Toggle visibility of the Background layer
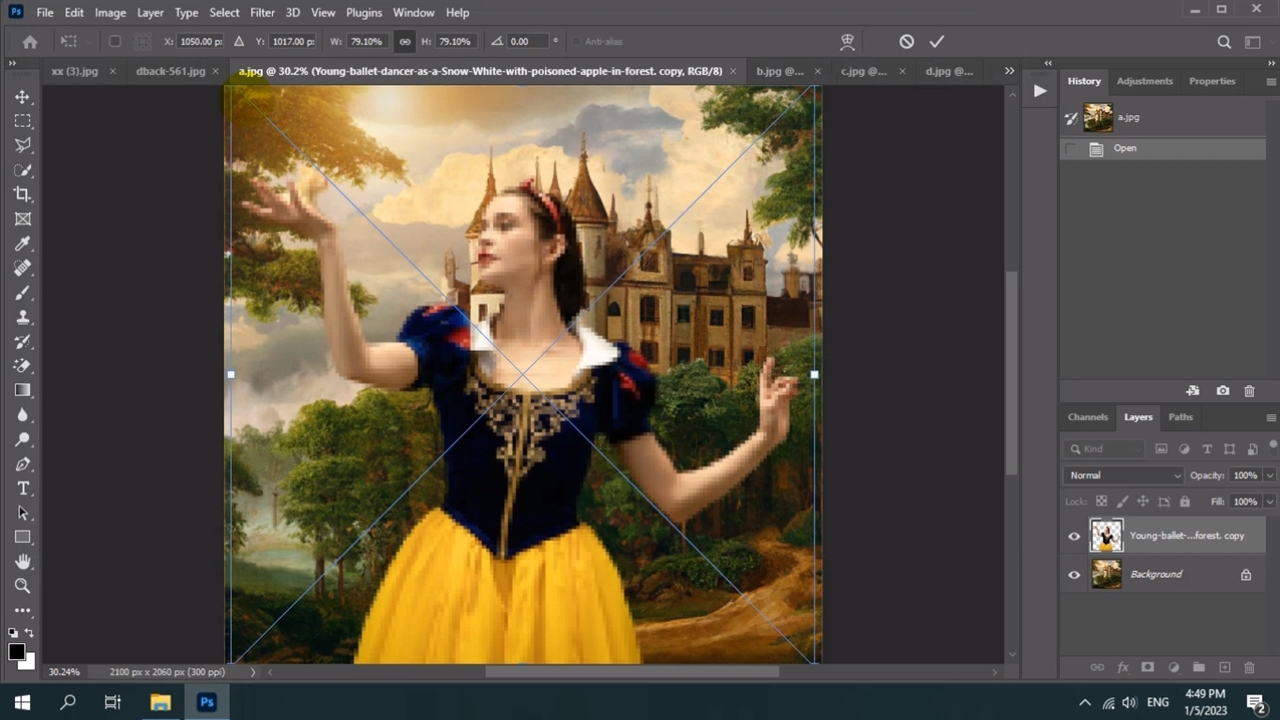The width and height of the screenshot is (1280, 720). pyautogui.click(x=1074, y=575)
